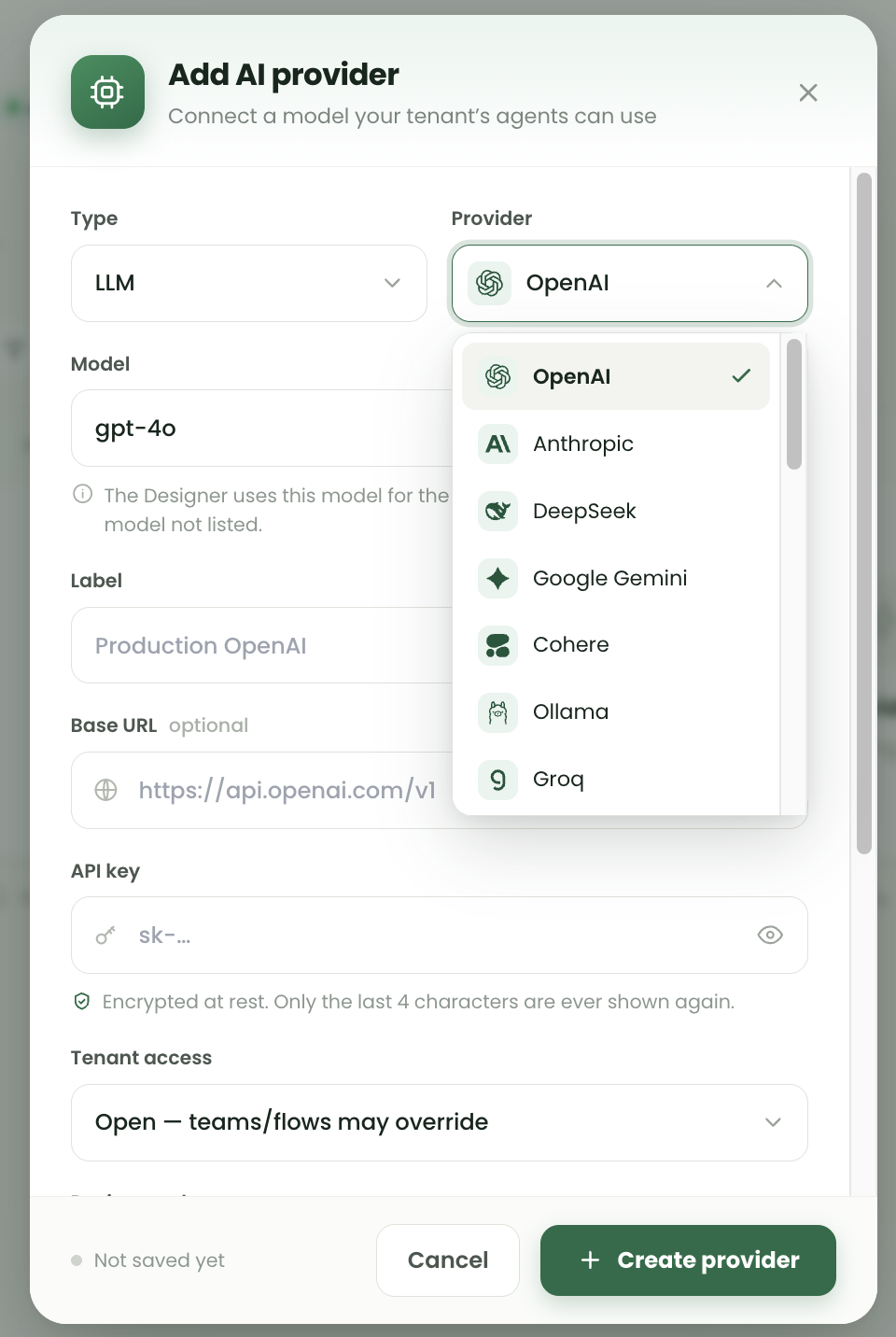Open the Tenant access dropdown
The width and height of the screenshot is (896, 1337).
click(x=440, y=1122)
